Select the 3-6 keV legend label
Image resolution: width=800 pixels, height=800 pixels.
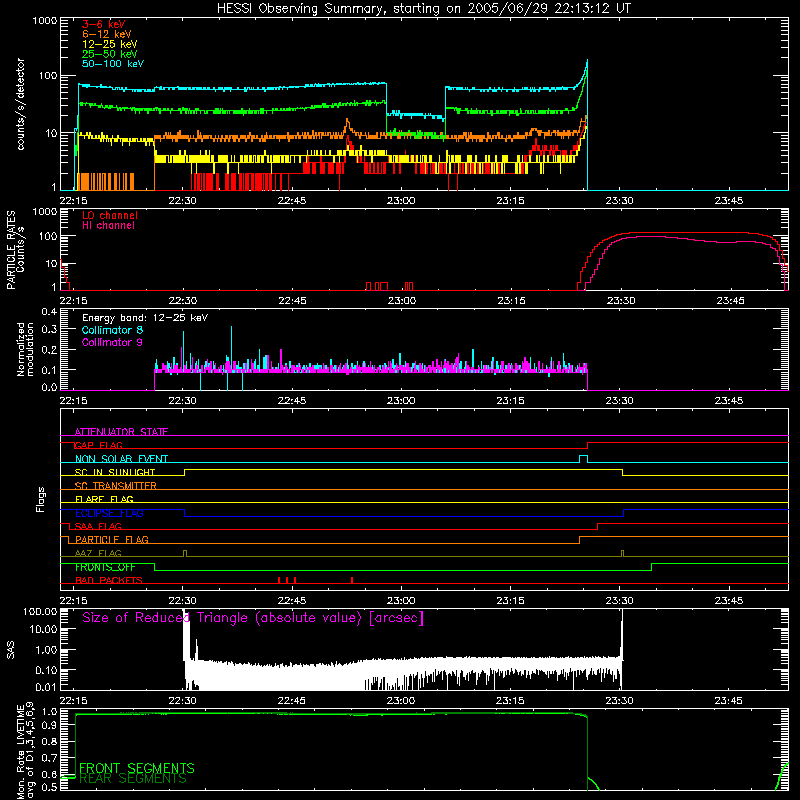click(x=104, y=24)
